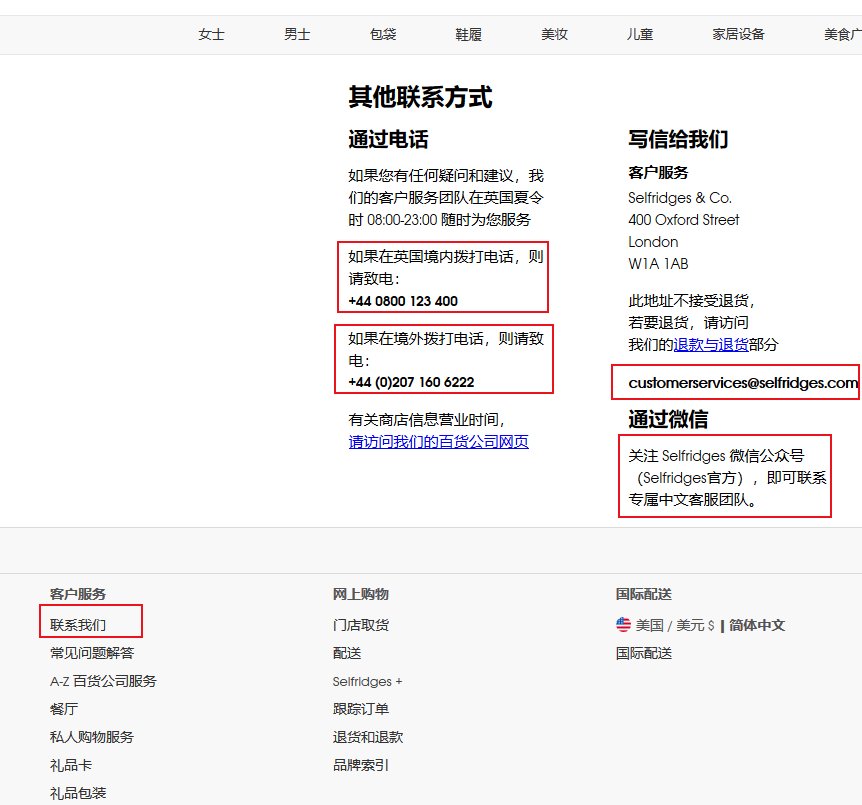Go to 跟踪订单 page
Viewport: 862px width, 805px height.
361,709
